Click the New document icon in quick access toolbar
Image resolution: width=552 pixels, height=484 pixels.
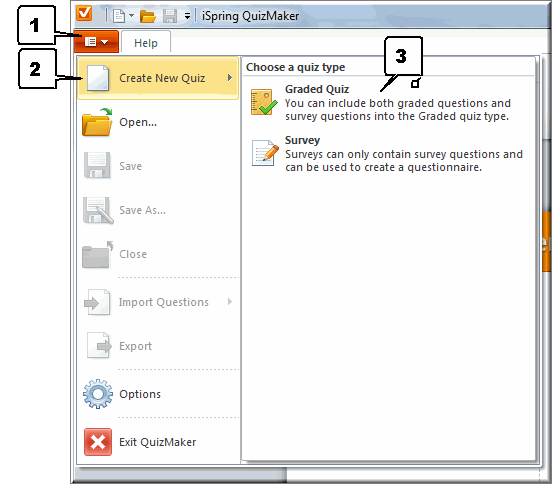119,16
